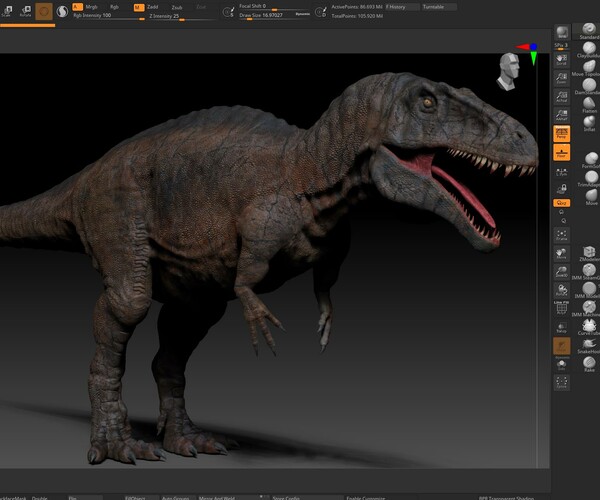The width and height of the screenshot is (600, 500).
Task: Enable Zsub sculpt mode
Action: [x=177, y=7]
